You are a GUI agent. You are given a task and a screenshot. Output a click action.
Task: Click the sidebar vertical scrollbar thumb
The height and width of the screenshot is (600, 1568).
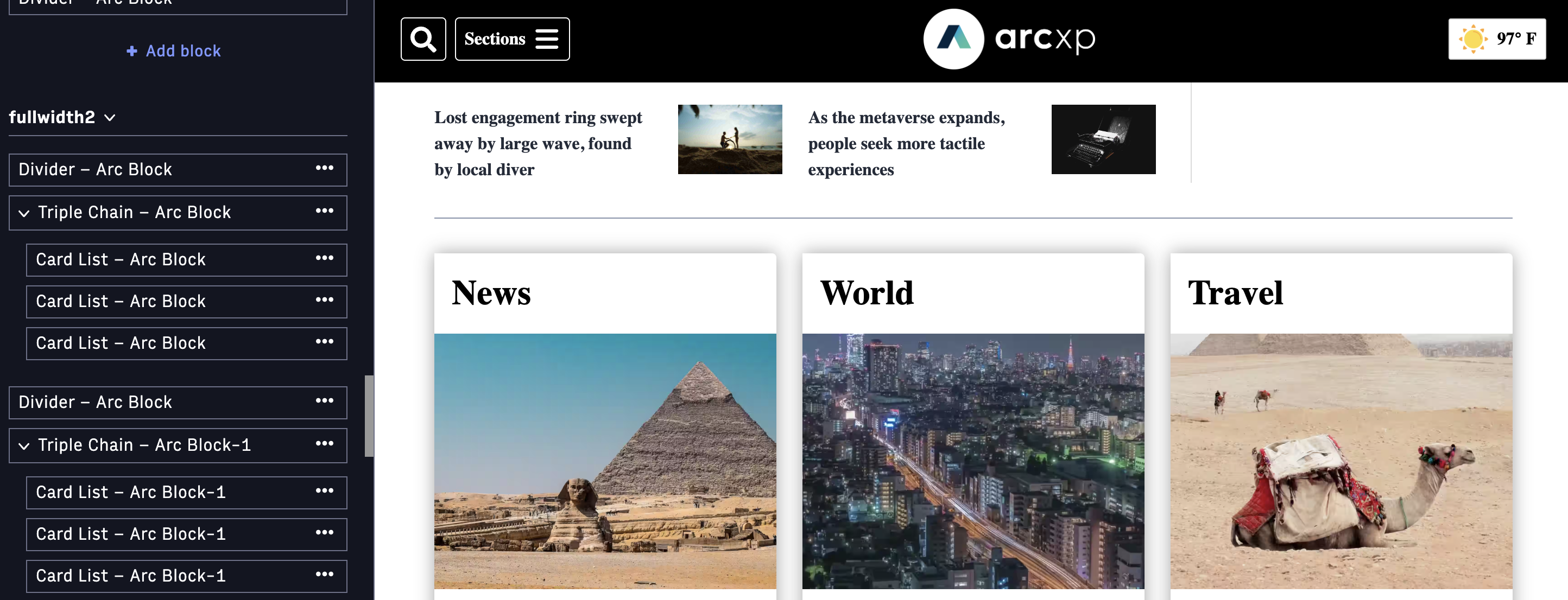click(x=369, y=416)
